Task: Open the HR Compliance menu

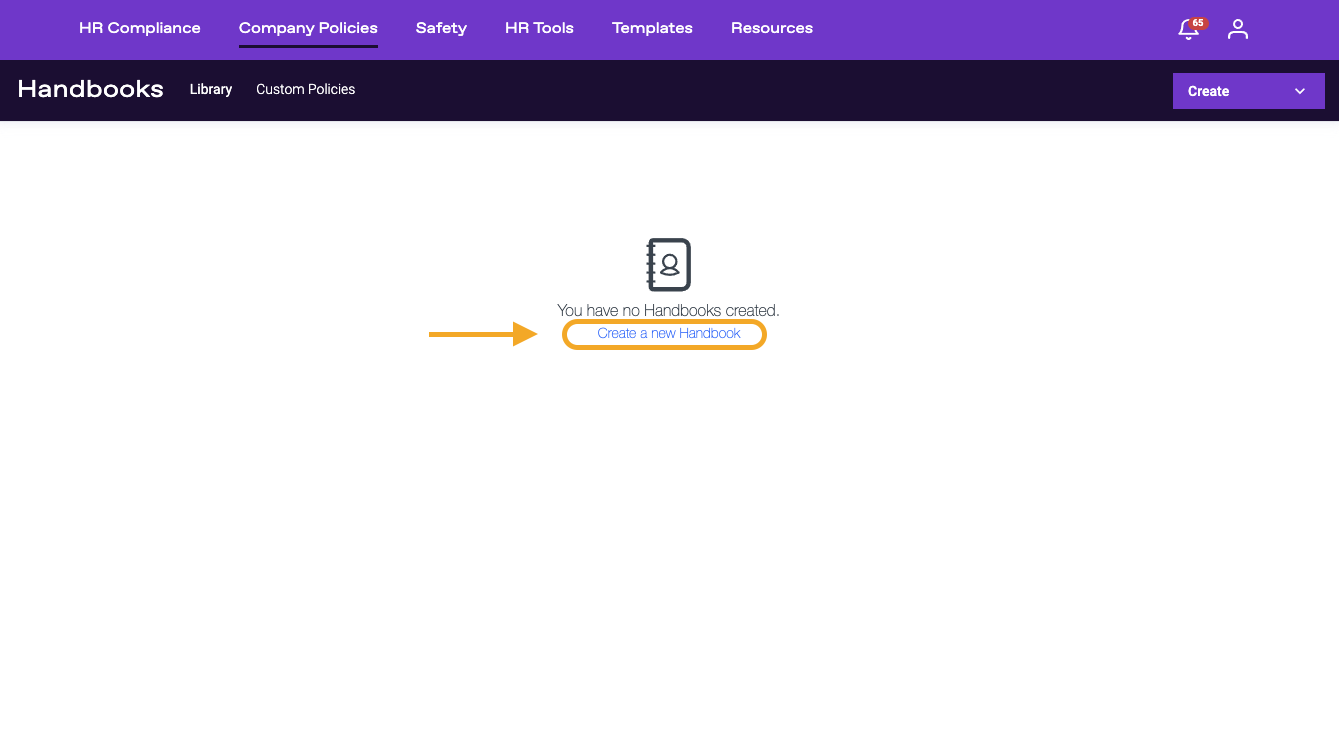Action: tap(140, 28)
